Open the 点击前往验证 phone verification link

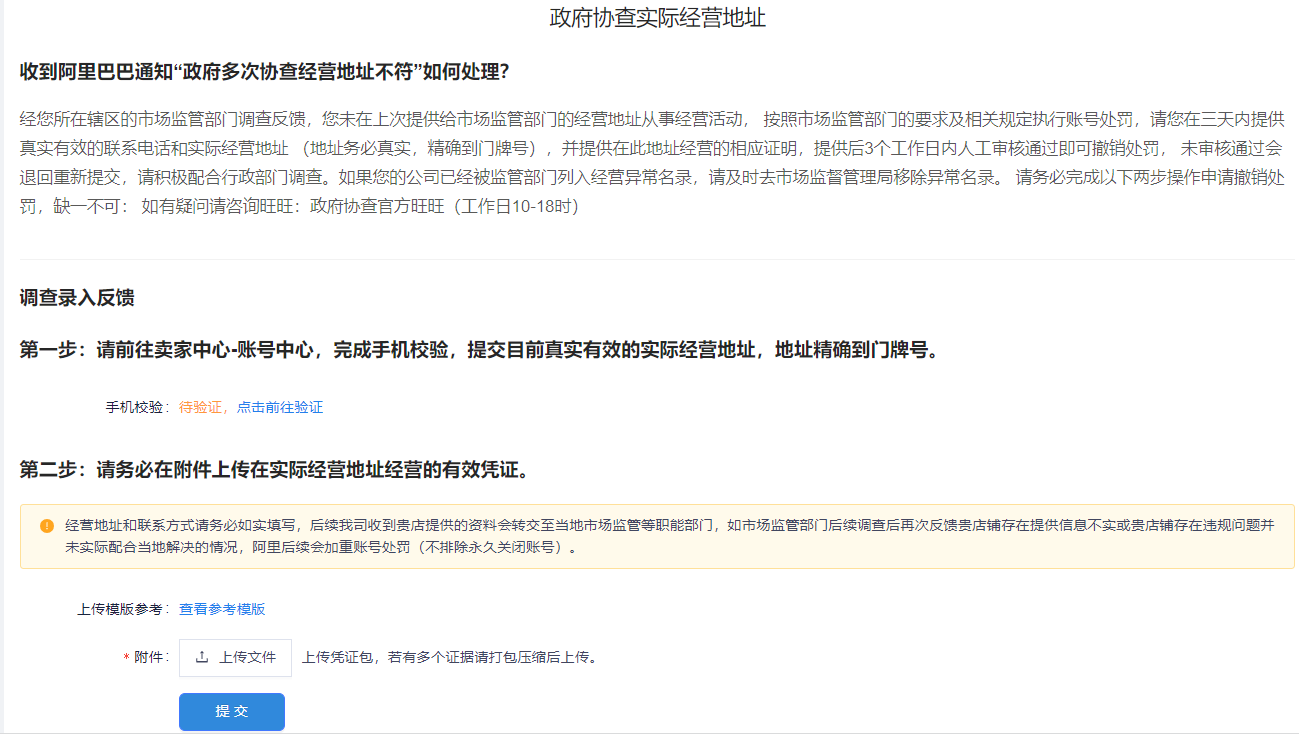click(280, 408)
